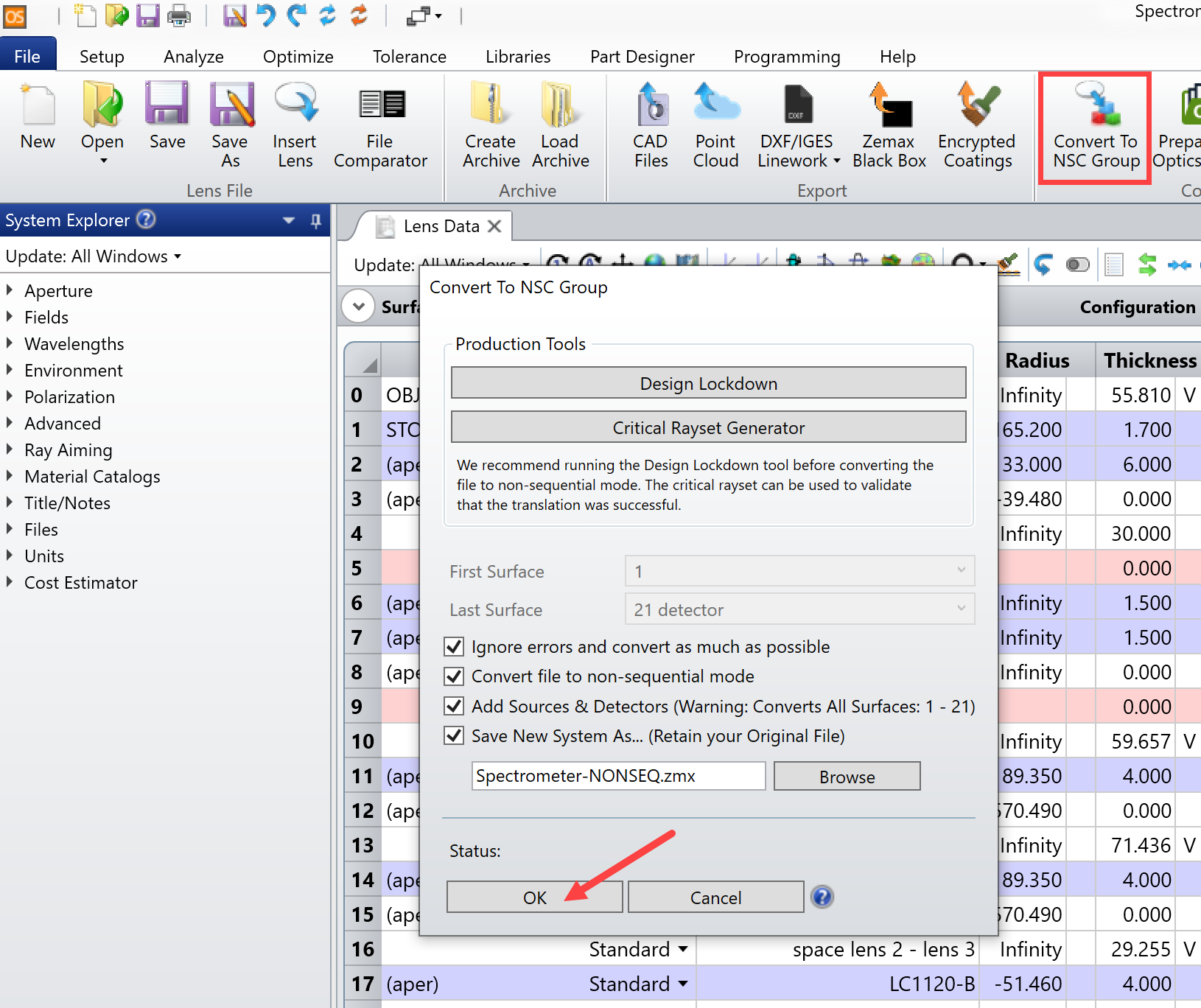Click the Save As icon in the ribbon
The image size is (1201, 1008).
coord(231,105)
